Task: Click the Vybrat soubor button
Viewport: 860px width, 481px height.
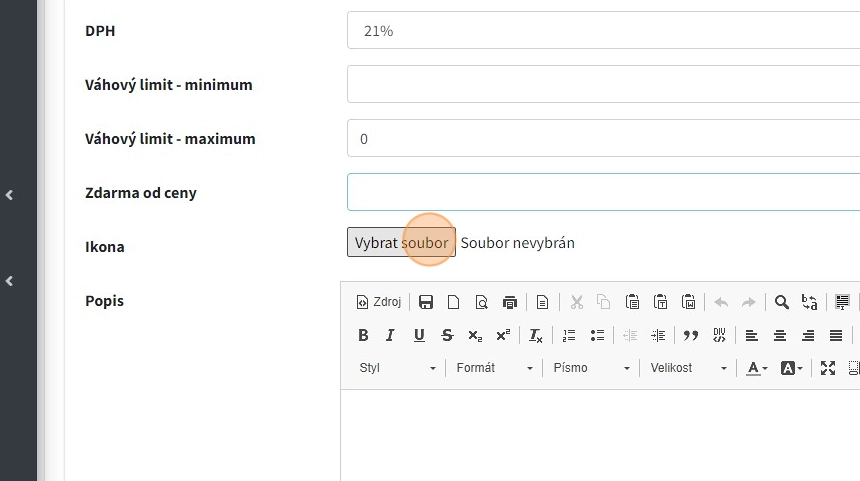Action: pos(401,242)
